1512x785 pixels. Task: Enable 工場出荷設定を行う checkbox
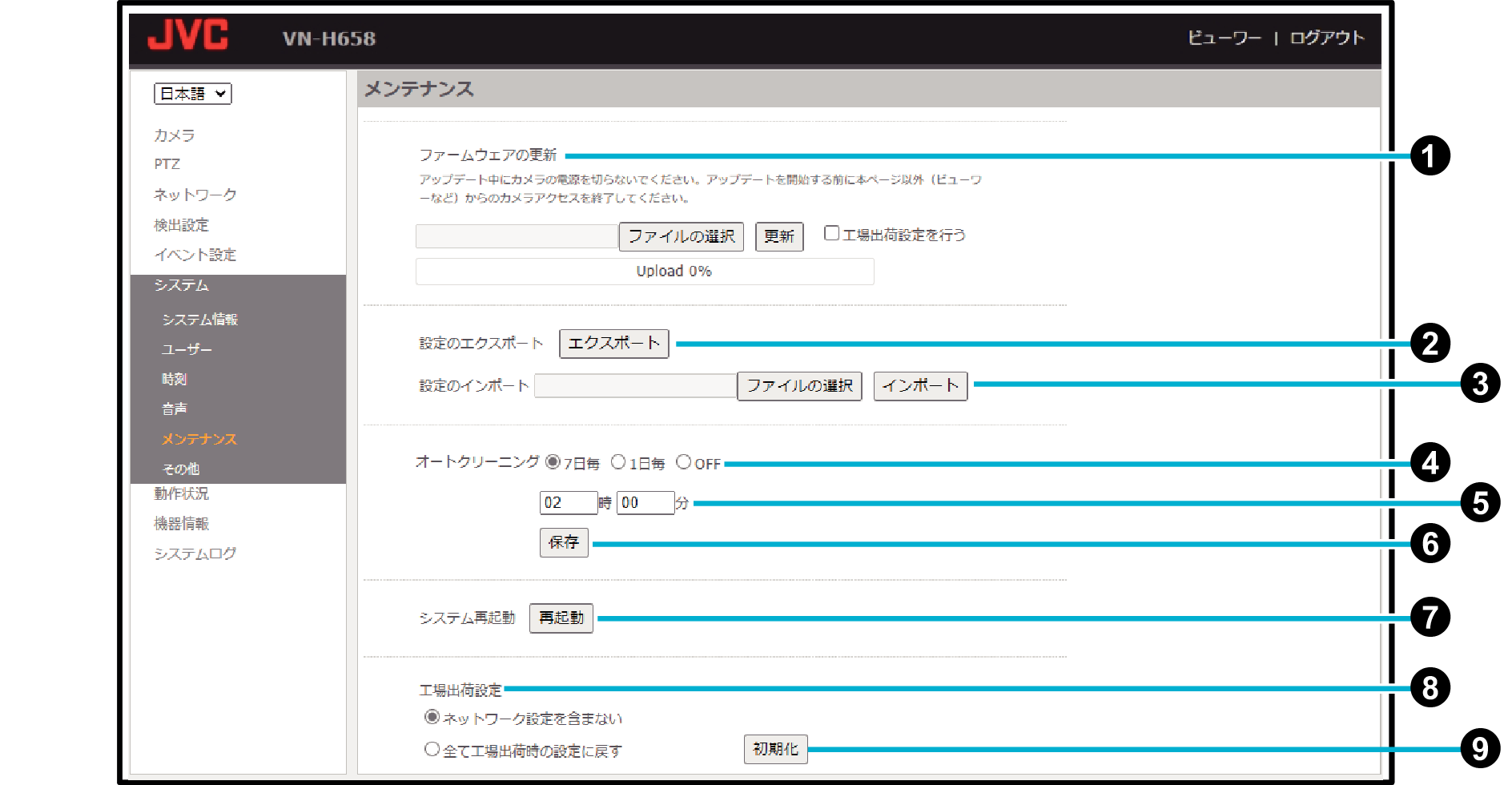pos(832,233)
